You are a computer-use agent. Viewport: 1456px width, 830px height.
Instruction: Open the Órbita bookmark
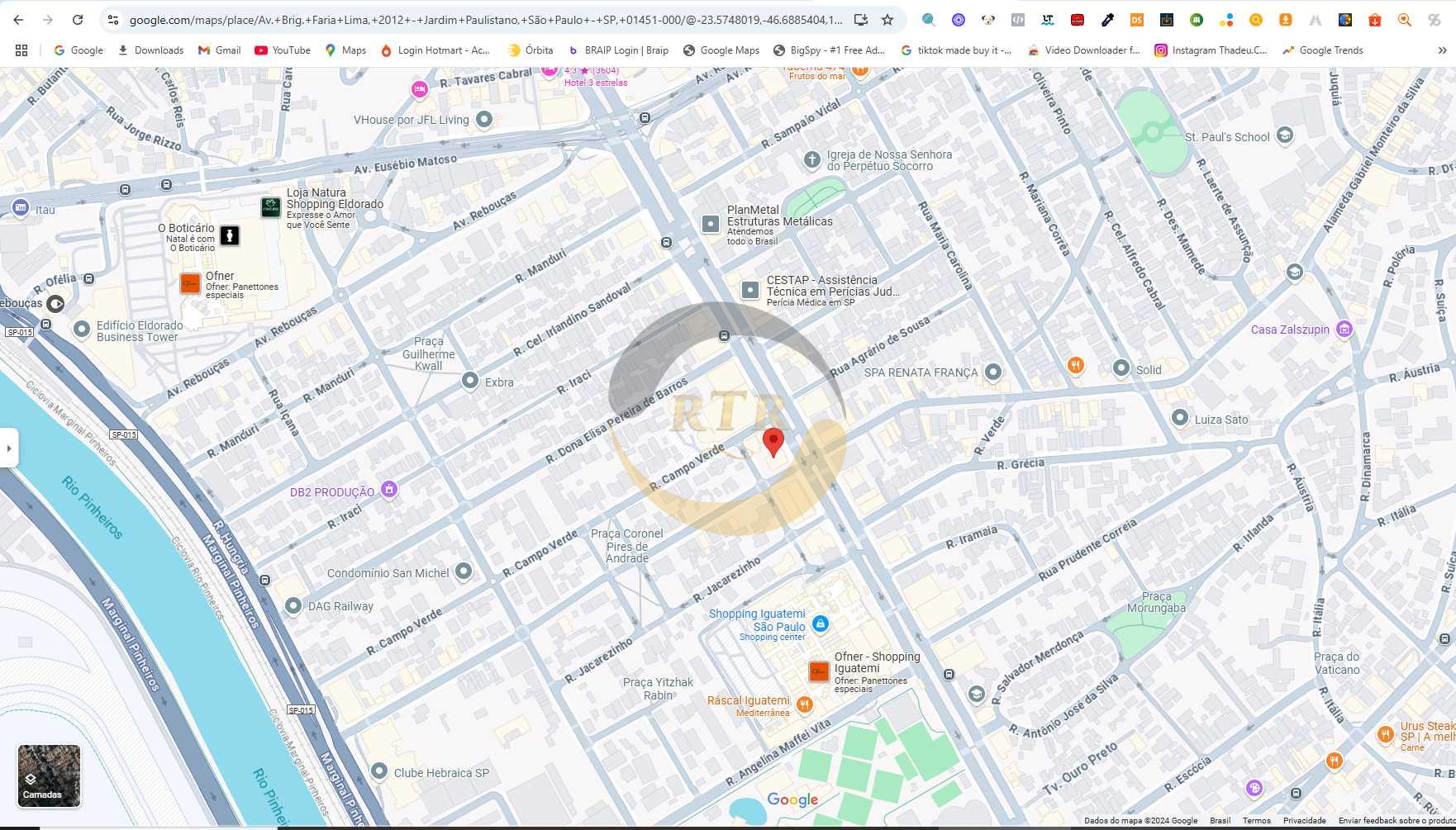coord(531,50)
